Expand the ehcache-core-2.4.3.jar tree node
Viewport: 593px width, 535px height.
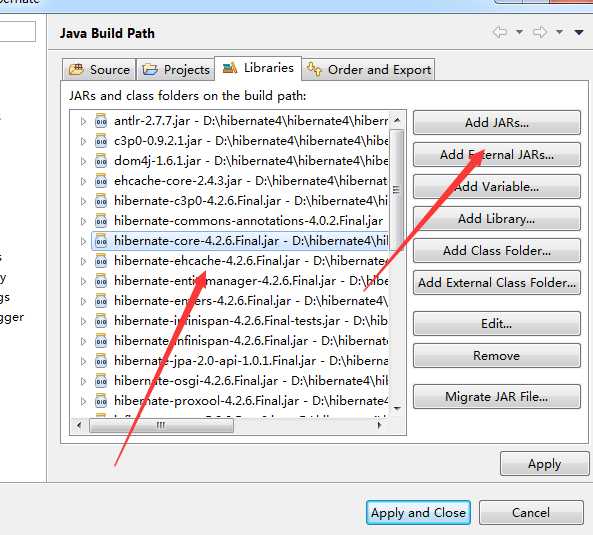pos(83,181)
